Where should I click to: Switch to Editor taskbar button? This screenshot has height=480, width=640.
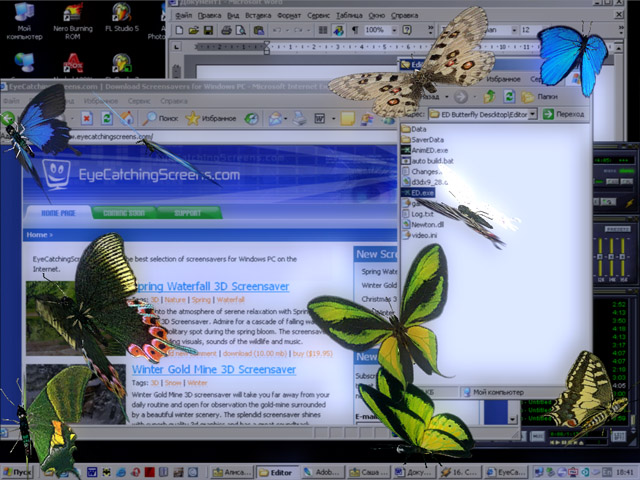[277, 473]
